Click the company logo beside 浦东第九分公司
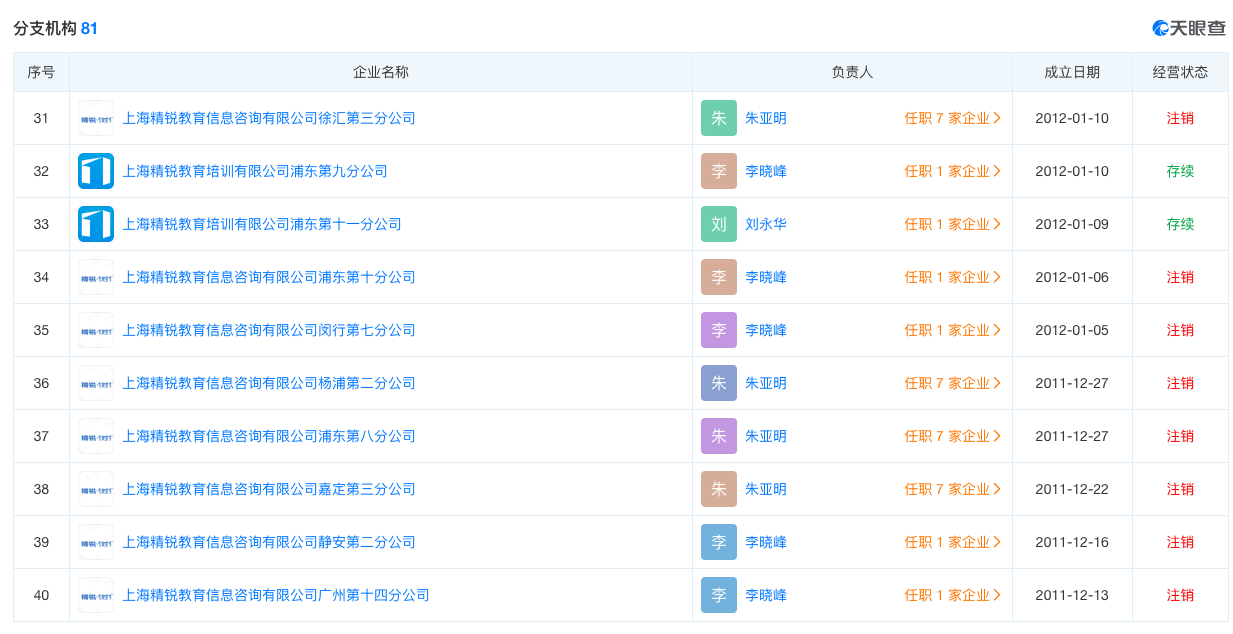The height and width of the screenshot is (634, 1233). [x=95, y=171]
